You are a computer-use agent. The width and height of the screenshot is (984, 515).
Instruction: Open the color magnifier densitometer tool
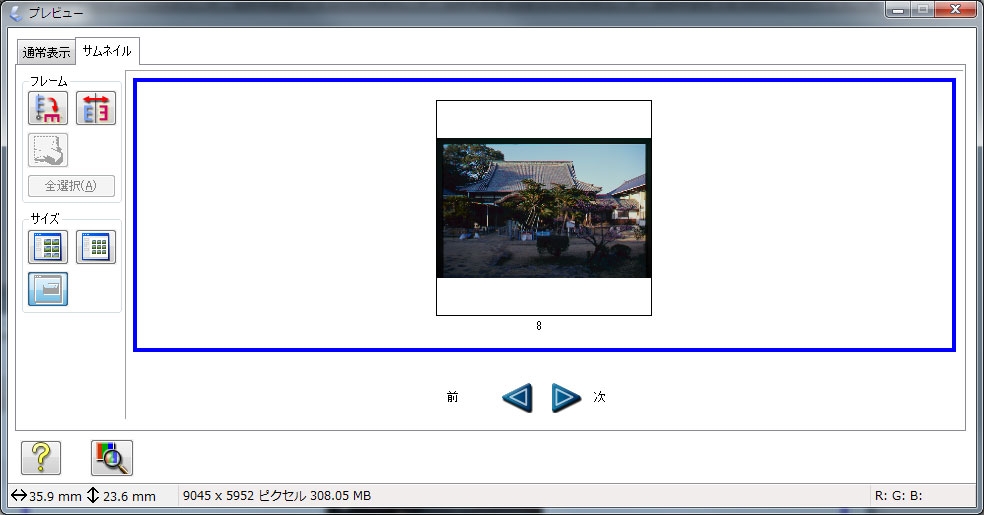click(x=112, y=458)
